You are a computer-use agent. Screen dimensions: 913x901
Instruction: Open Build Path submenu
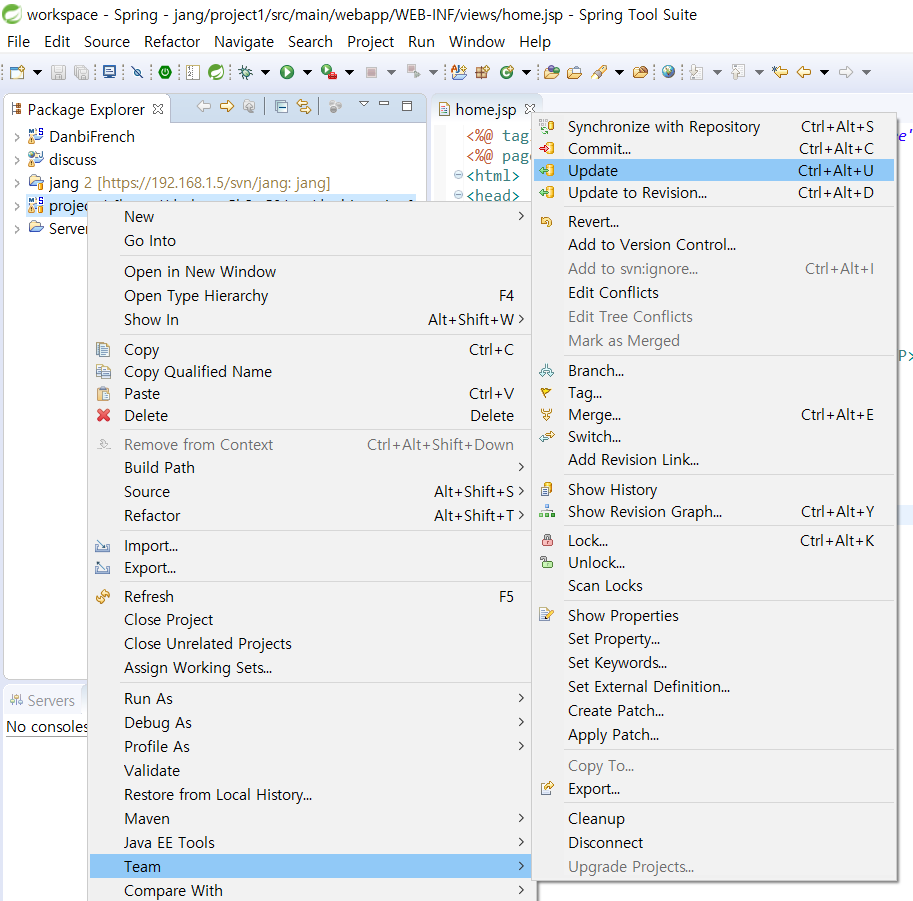(310, 468)
